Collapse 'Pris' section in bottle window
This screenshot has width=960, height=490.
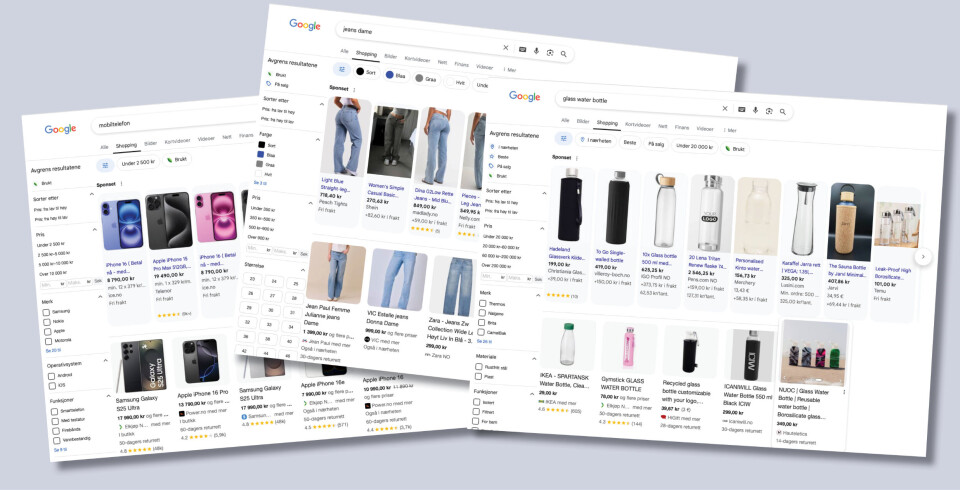click(x=542, y=228)
